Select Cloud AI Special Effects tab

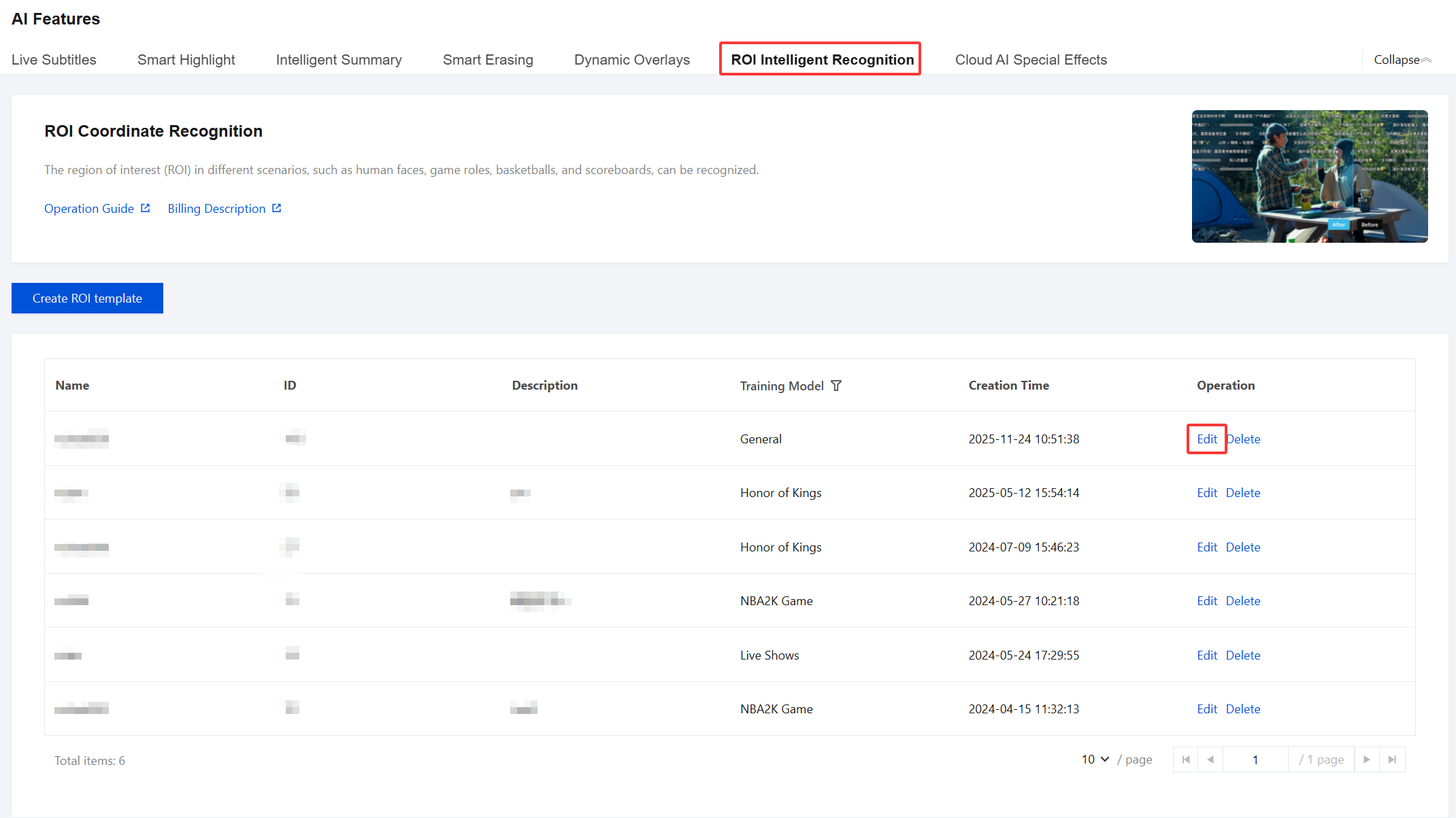tap(1031, 60)
